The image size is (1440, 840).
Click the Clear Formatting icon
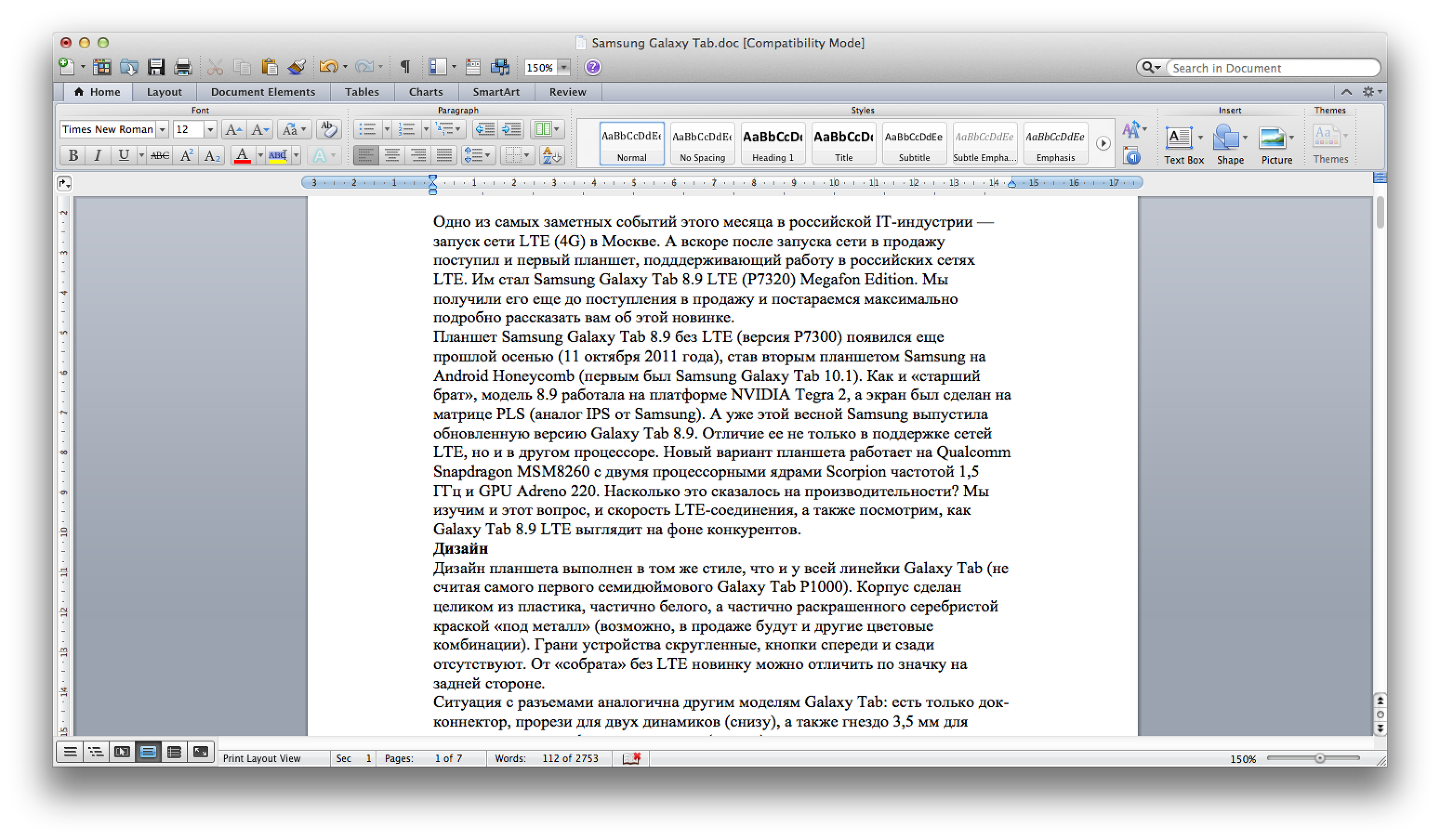coord(329,129)
